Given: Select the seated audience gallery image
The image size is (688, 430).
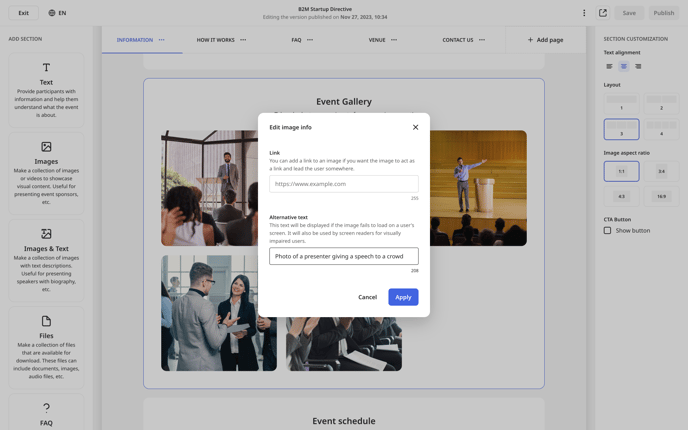Looking at the screenshot, I should 344,344.
